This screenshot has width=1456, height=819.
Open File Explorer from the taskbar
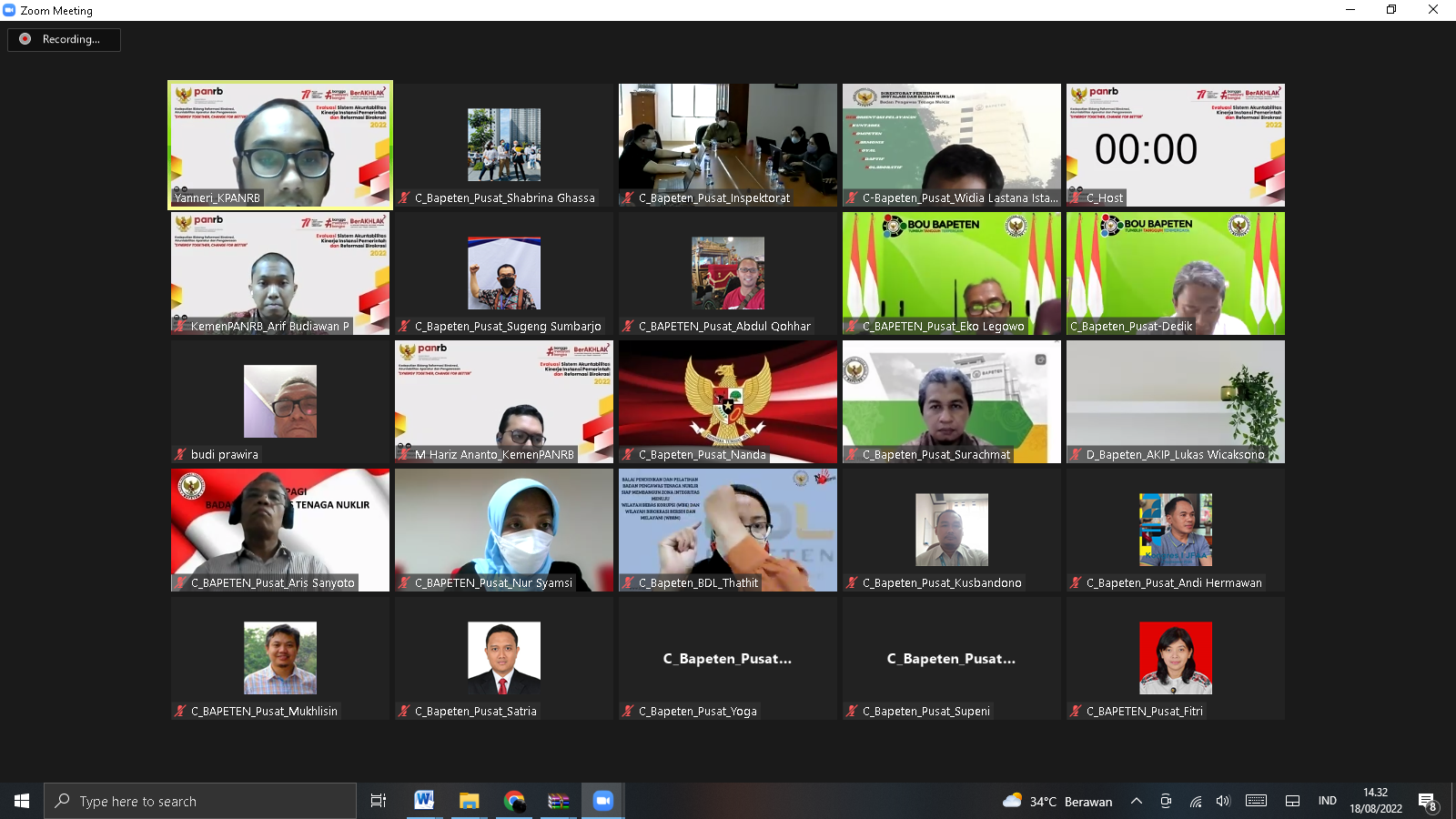pyautogui.click(x=469, y=801)
